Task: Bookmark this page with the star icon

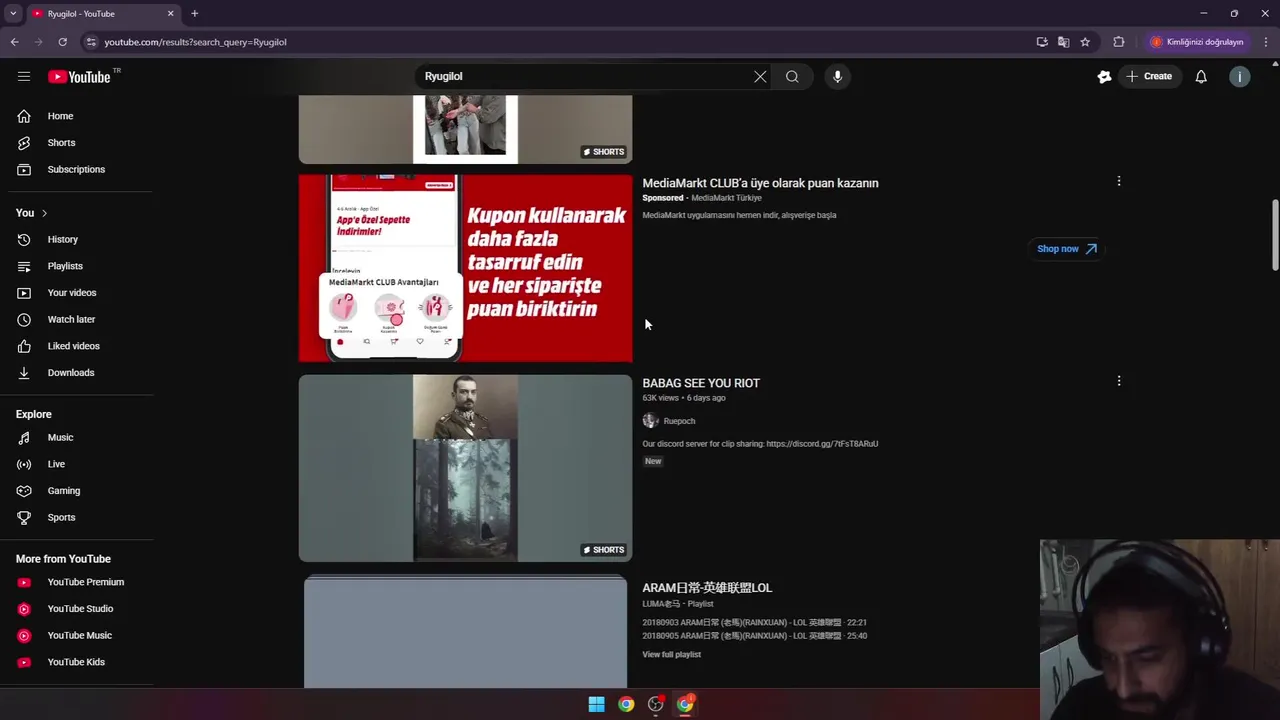Action: pos(1085,42)
